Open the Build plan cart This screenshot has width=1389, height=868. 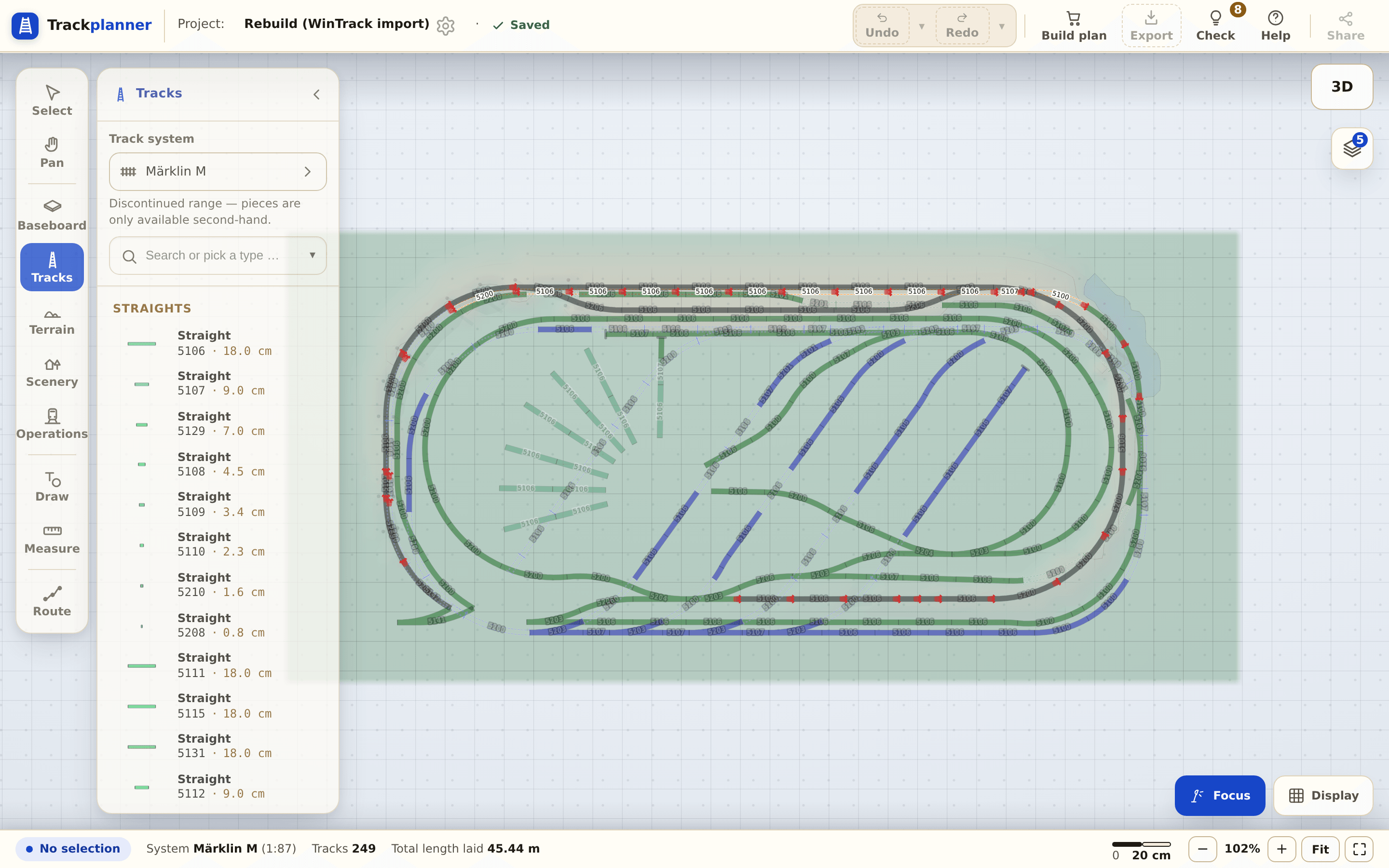tap(1074, 26)
